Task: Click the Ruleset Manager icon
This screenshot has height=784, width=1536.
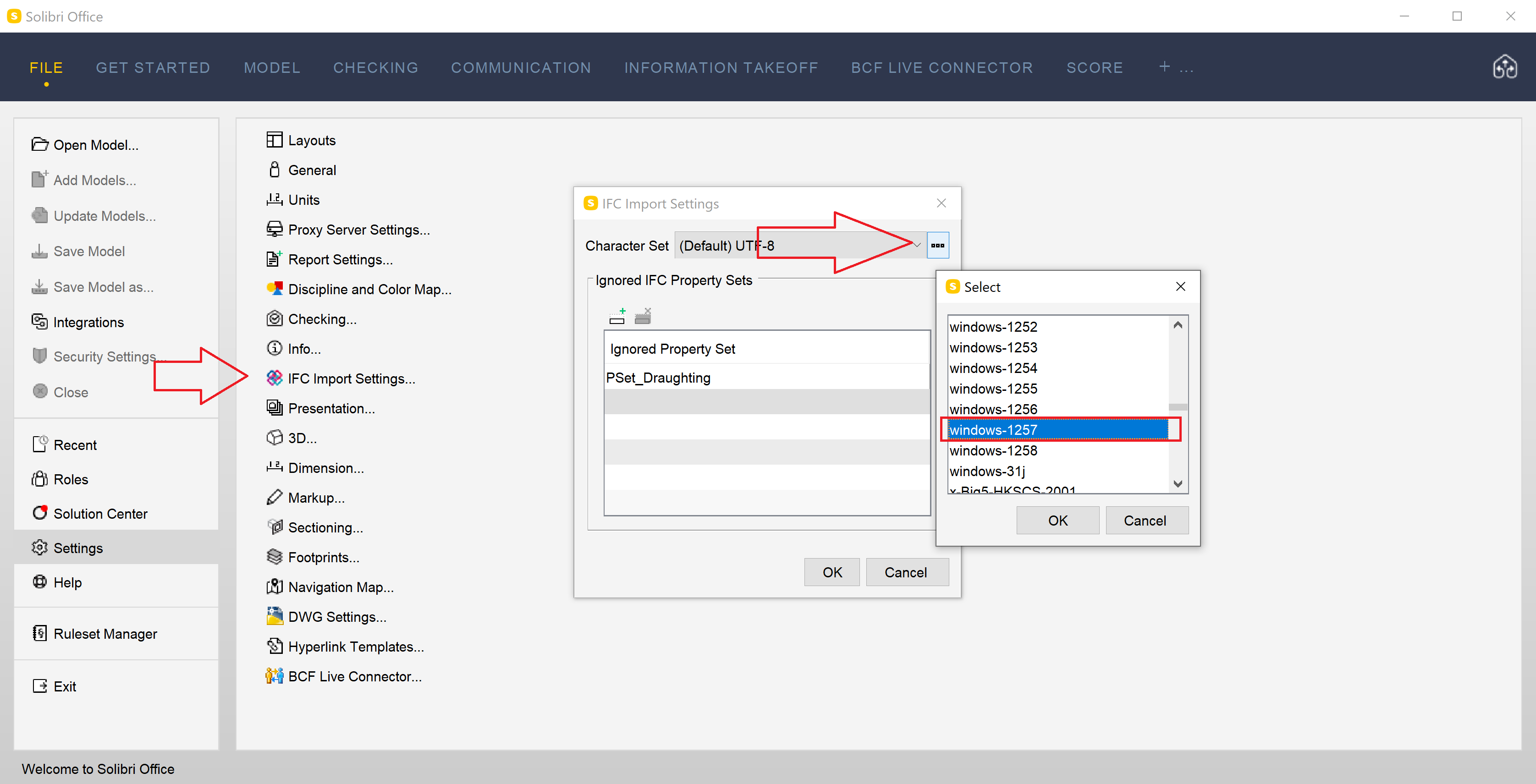Action: point(39,633)
